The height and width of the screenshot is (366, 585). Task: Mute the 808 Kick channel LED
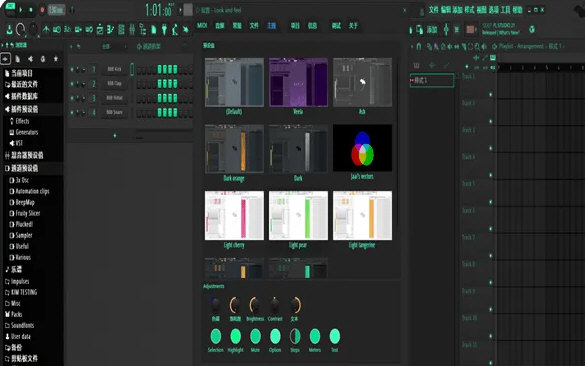tap(72, 69)
